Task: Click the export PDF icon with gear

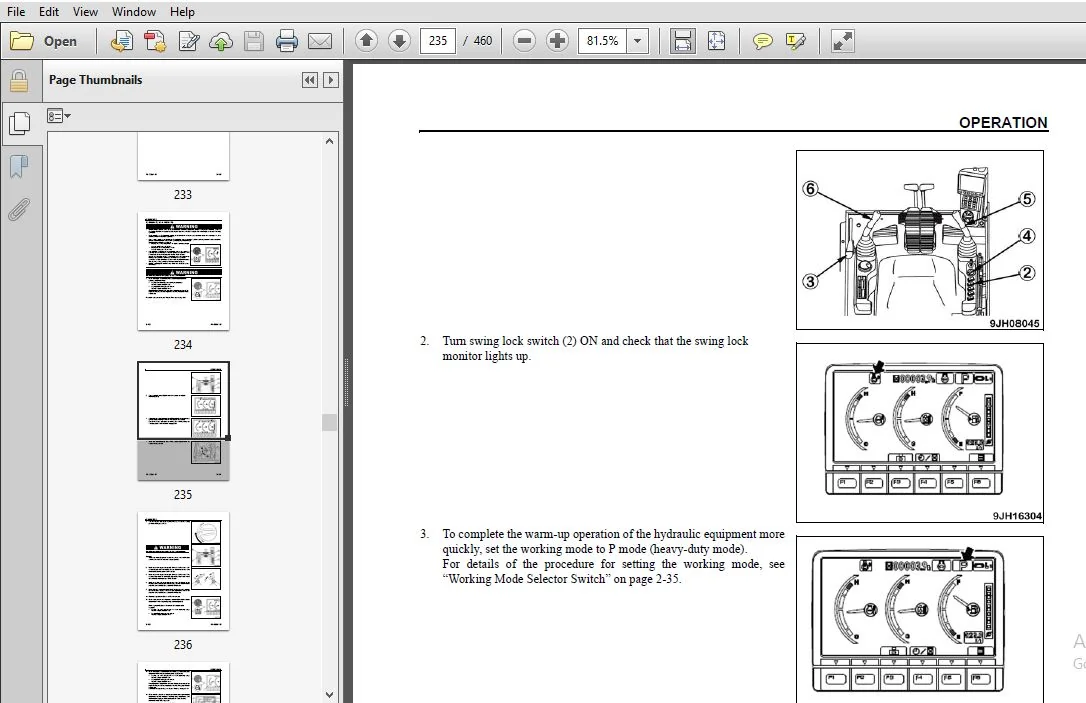Action: [155, 41]
